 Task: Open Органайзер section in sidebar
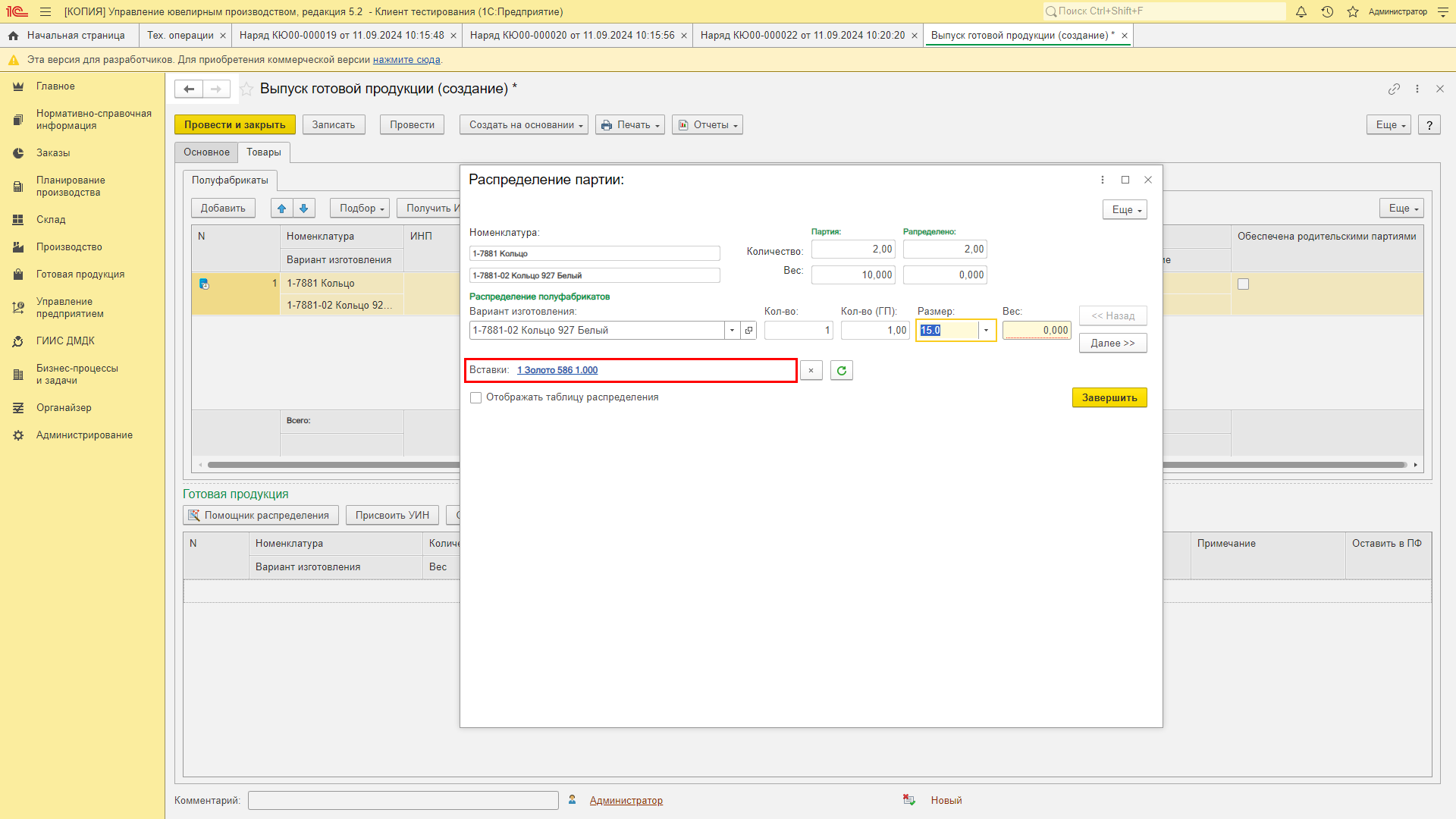click(x=64, y=408)
